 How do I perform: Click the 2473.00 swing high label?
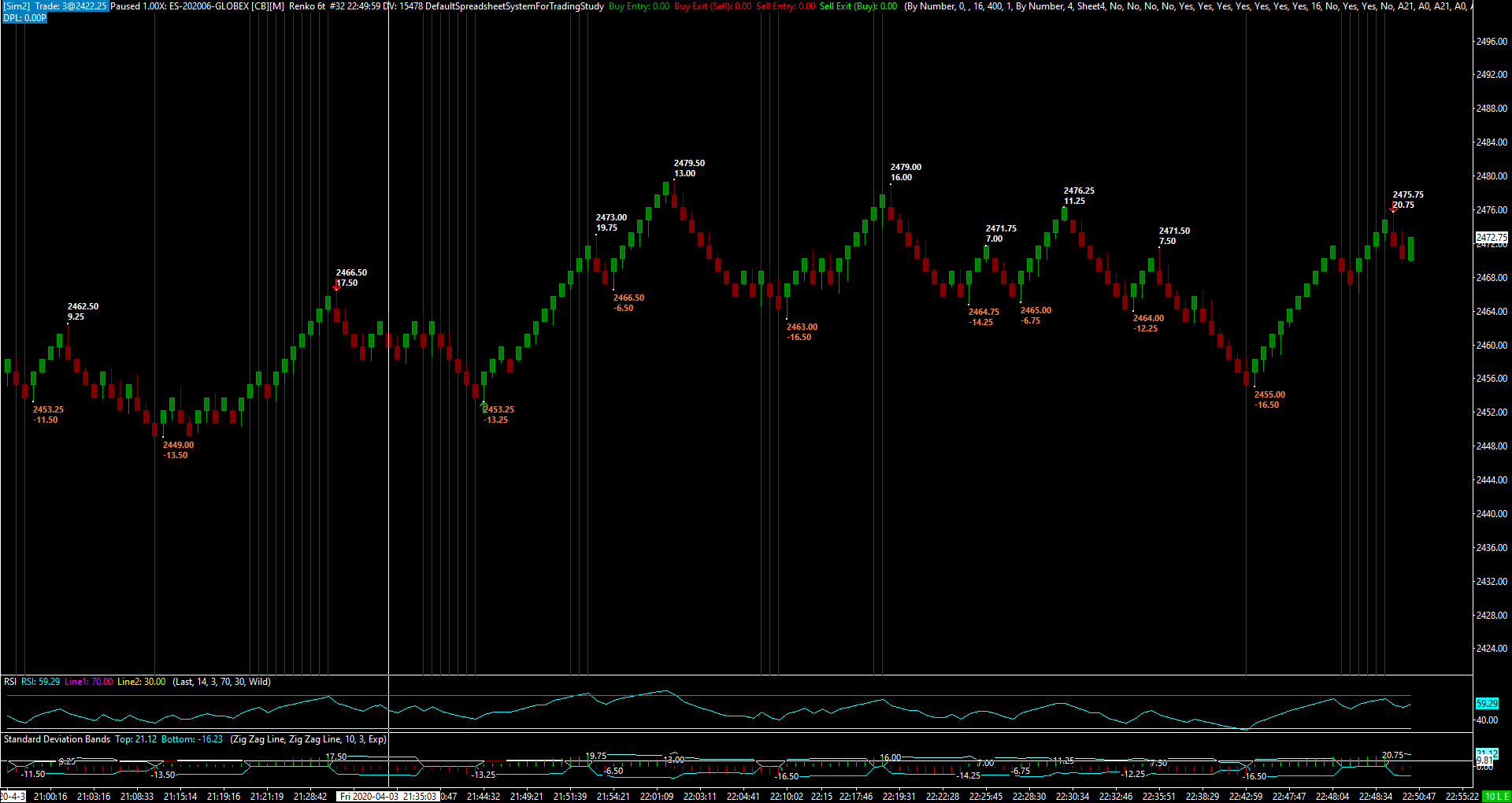pyautogui.click(x=611, y=218)
